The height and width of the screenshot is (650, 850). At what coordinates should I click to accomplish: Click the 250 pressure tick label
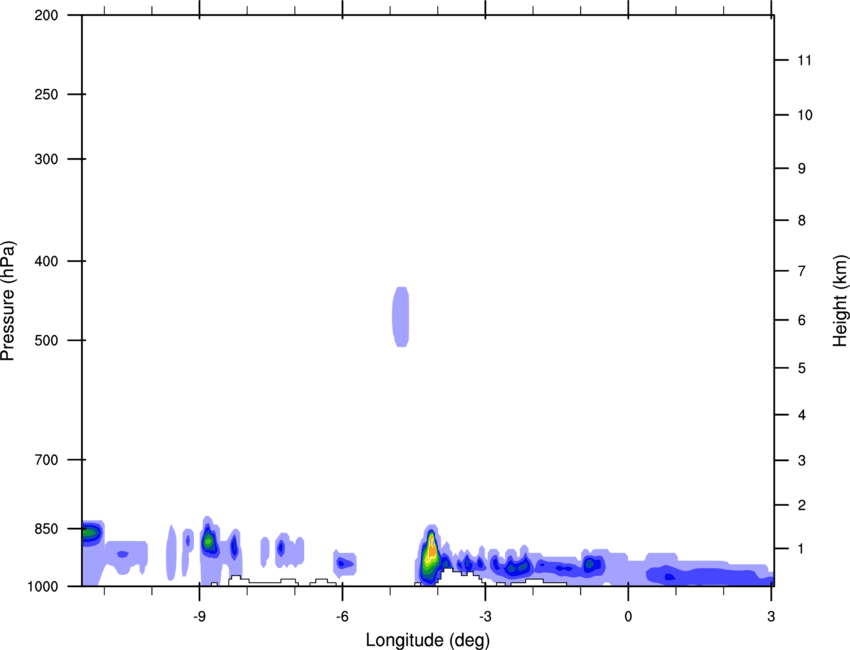coord(46,94)
